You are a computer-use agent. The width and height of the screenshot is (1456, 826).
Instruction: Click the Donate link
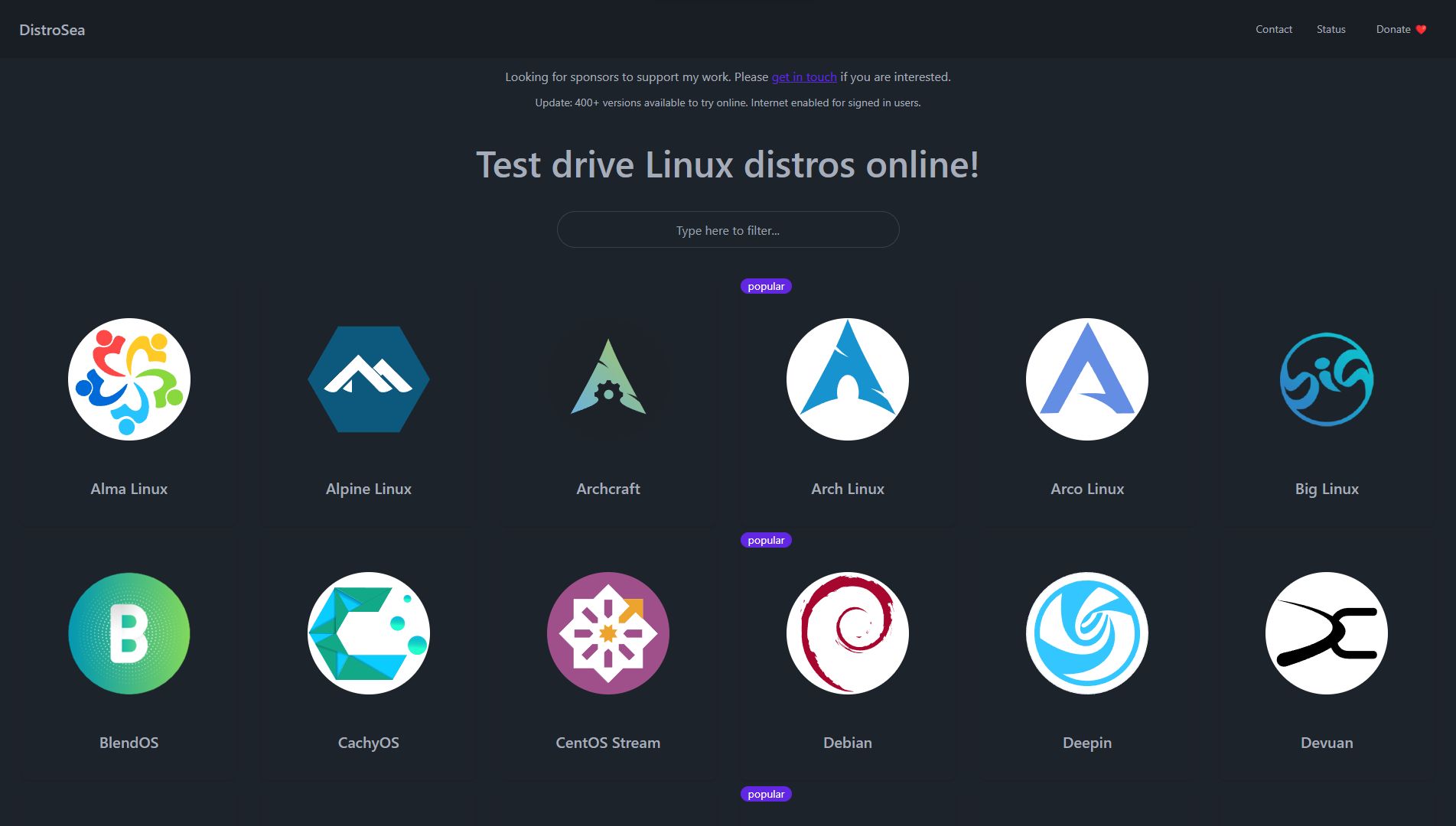click(1392, 29)
